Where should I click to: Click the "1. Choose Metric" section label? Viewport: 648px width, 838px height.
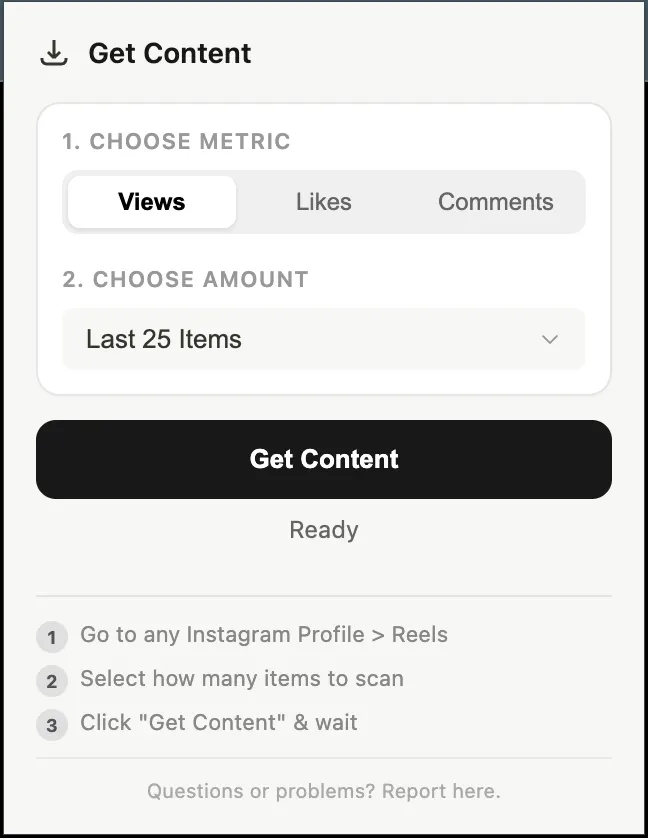(x=176, y=142)
